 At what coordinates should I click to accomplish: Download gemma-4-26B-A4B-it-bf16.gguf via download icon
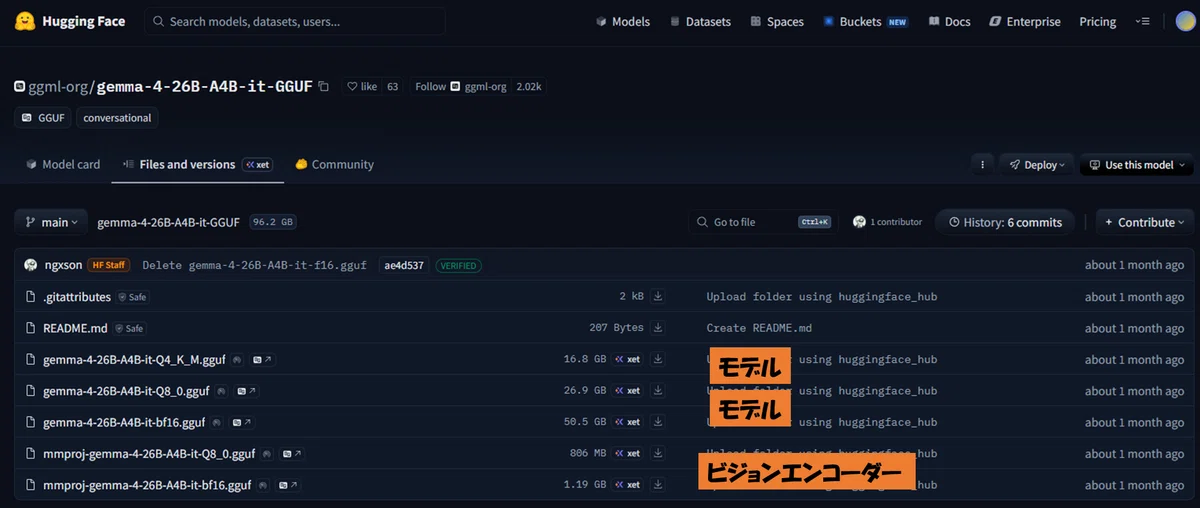658,422
